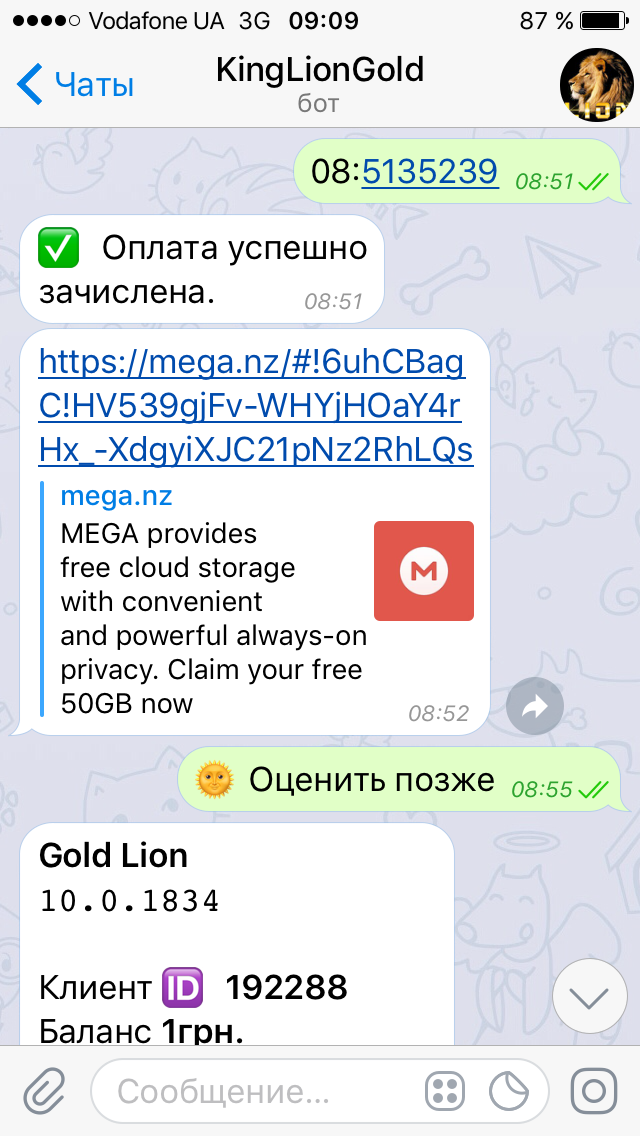Tap the signal strength dots indicator
This screenshot has width=640, height=1136.
point(46,21)
